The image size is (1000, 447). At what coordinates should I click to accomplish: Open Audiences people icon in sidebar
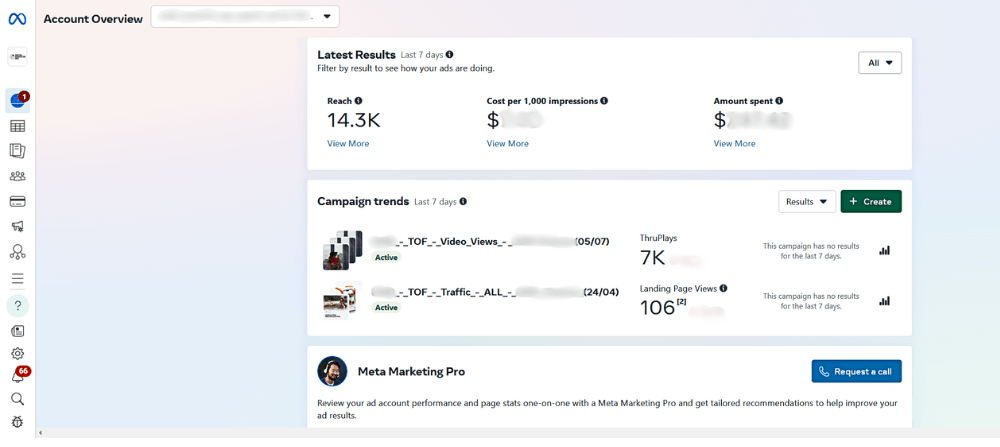[x=18, y=176]
